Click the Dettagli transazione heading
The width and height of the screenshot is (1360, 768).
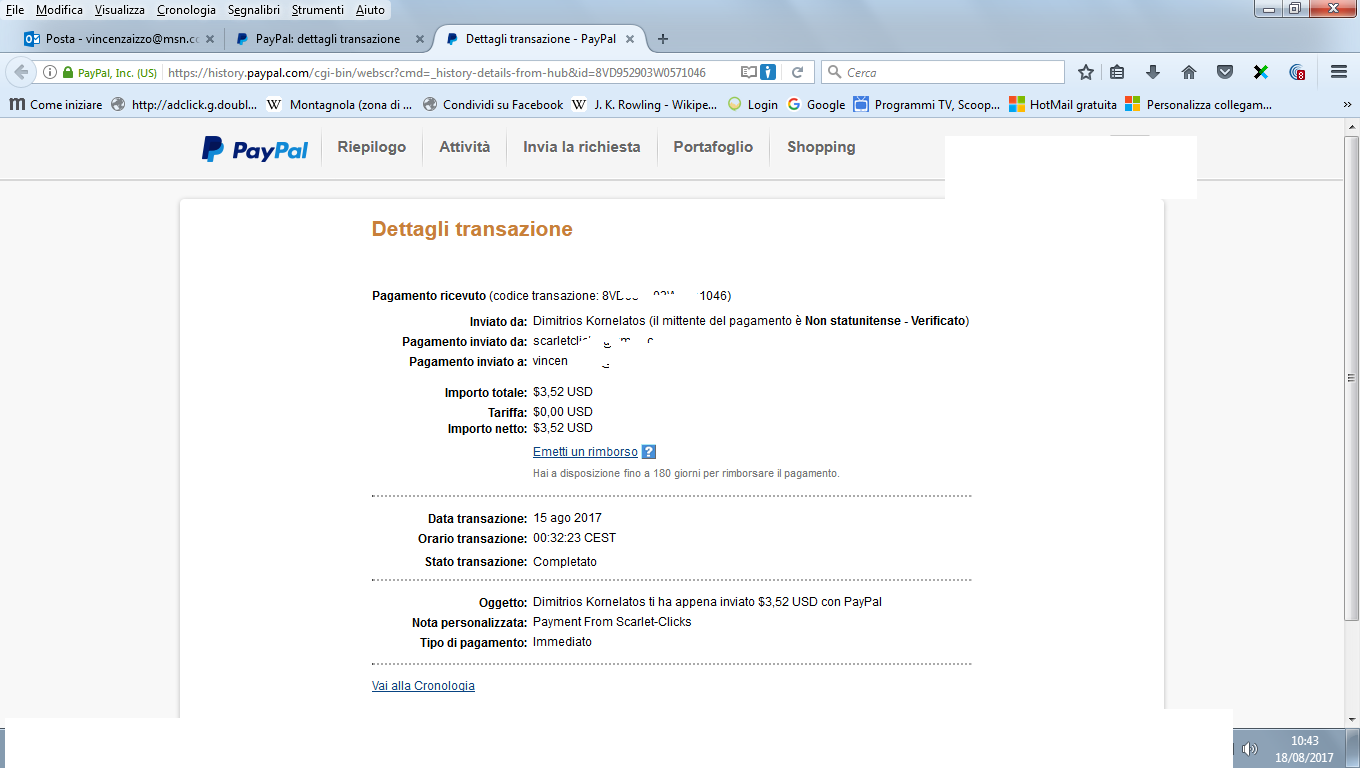(x=472, y=229)
